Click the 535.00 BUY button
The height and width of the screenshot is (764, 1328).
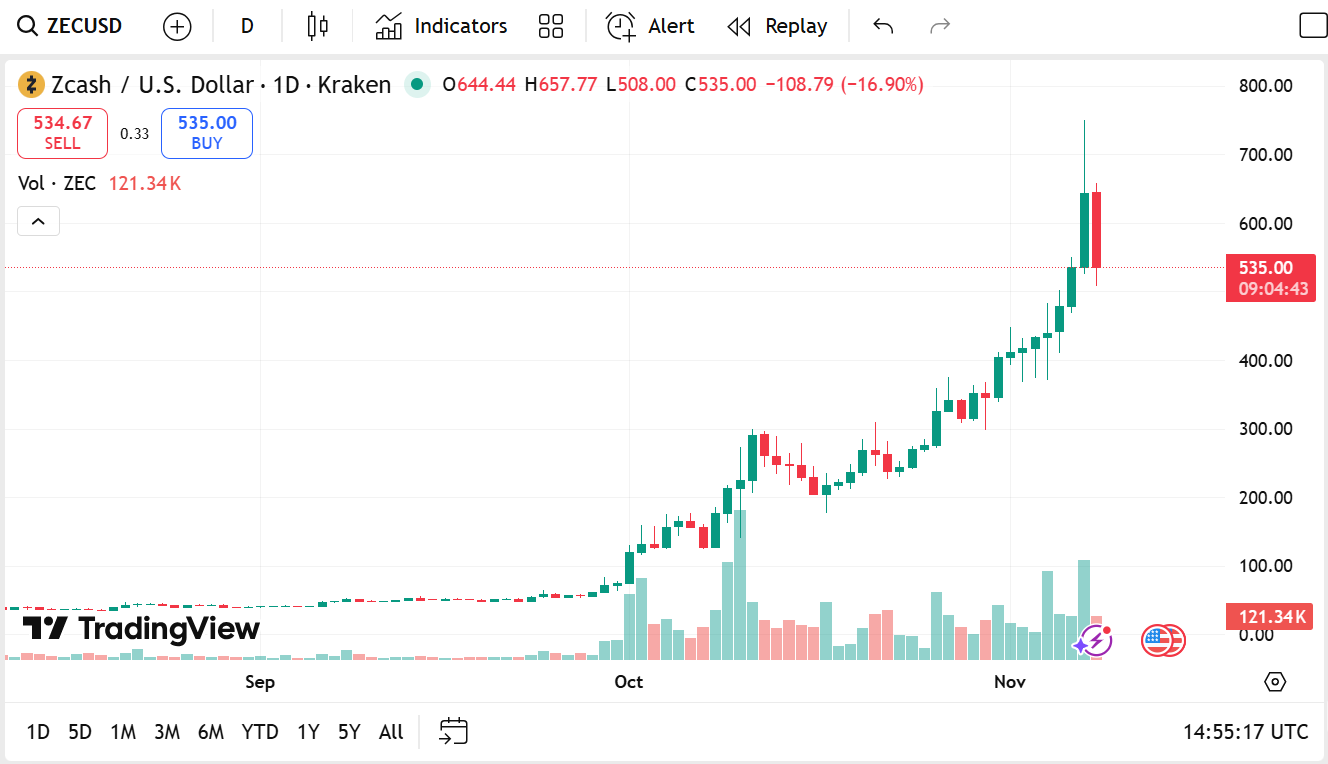(x=207, y=133)
